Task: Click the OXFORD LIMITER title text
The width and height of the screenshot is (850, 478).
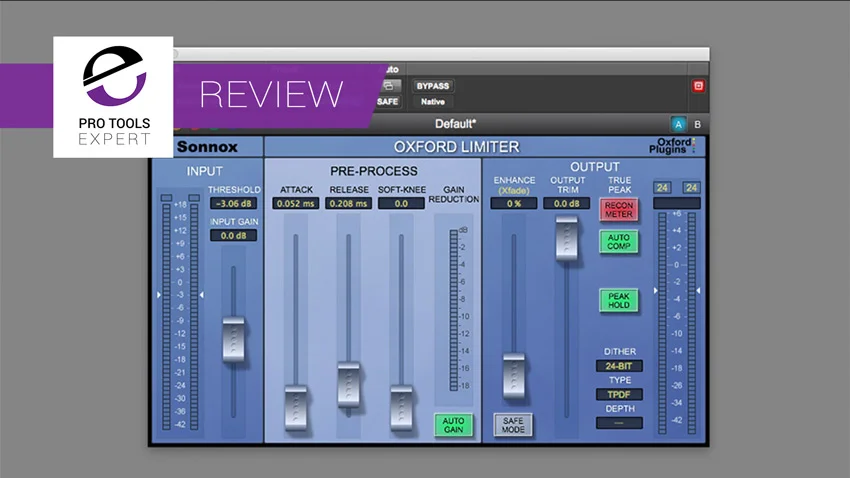Action: [x=456, y=147]
